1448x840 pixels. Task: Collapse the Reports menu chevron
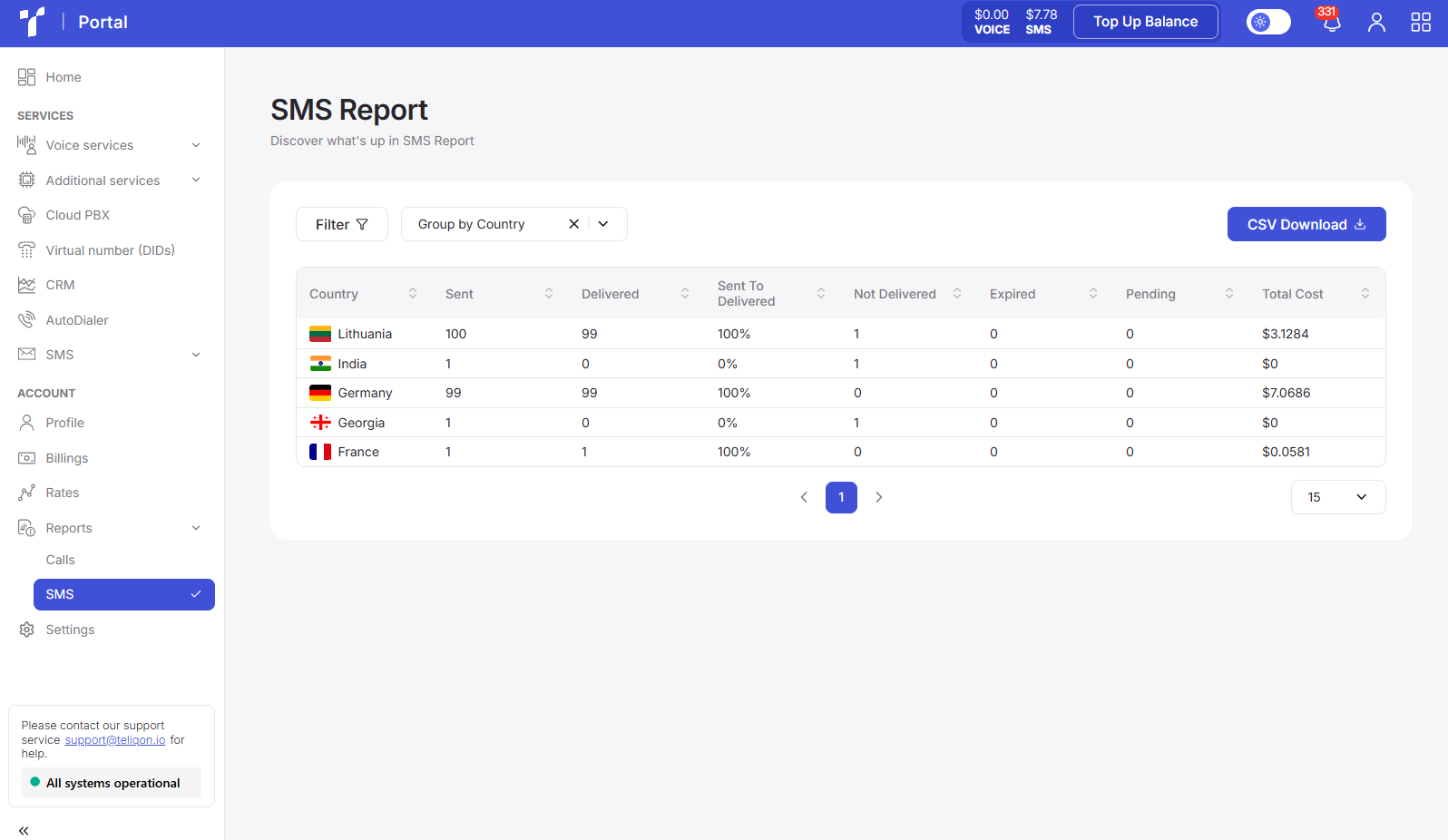point(196,528)
